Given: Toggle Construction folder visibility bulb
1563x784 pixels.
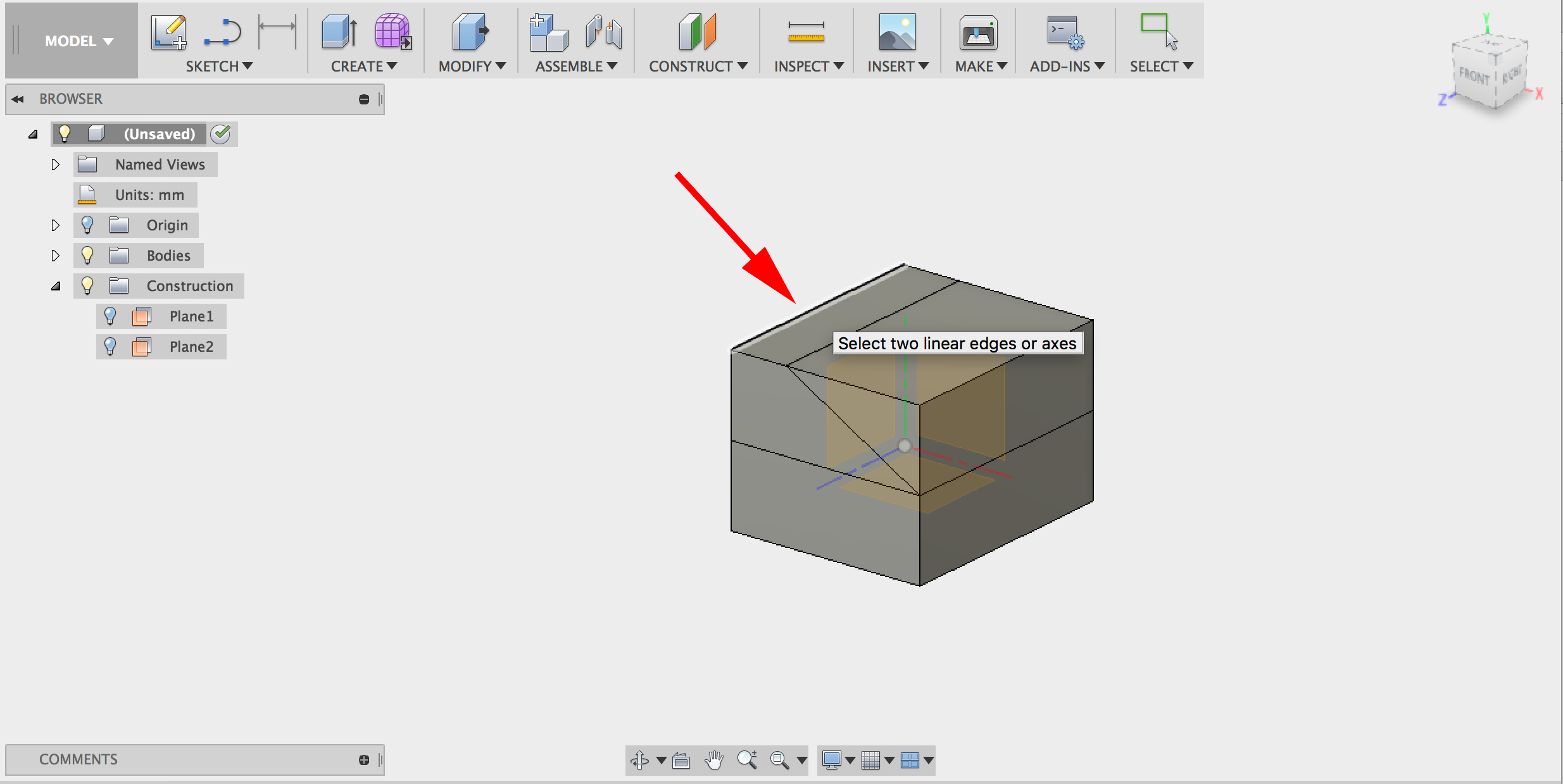Looking at the screenshot, I should pos(87,286).
